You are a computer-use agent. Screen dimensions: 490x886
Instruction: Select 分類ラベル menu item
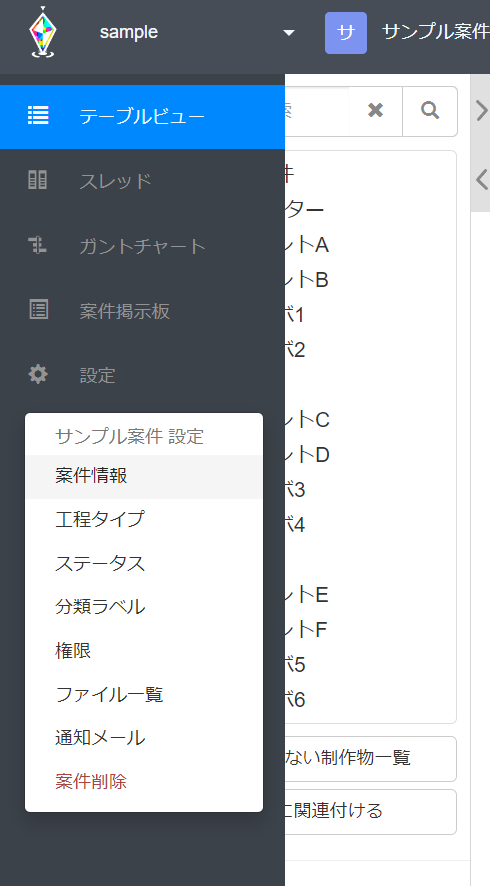click(144, 607)
